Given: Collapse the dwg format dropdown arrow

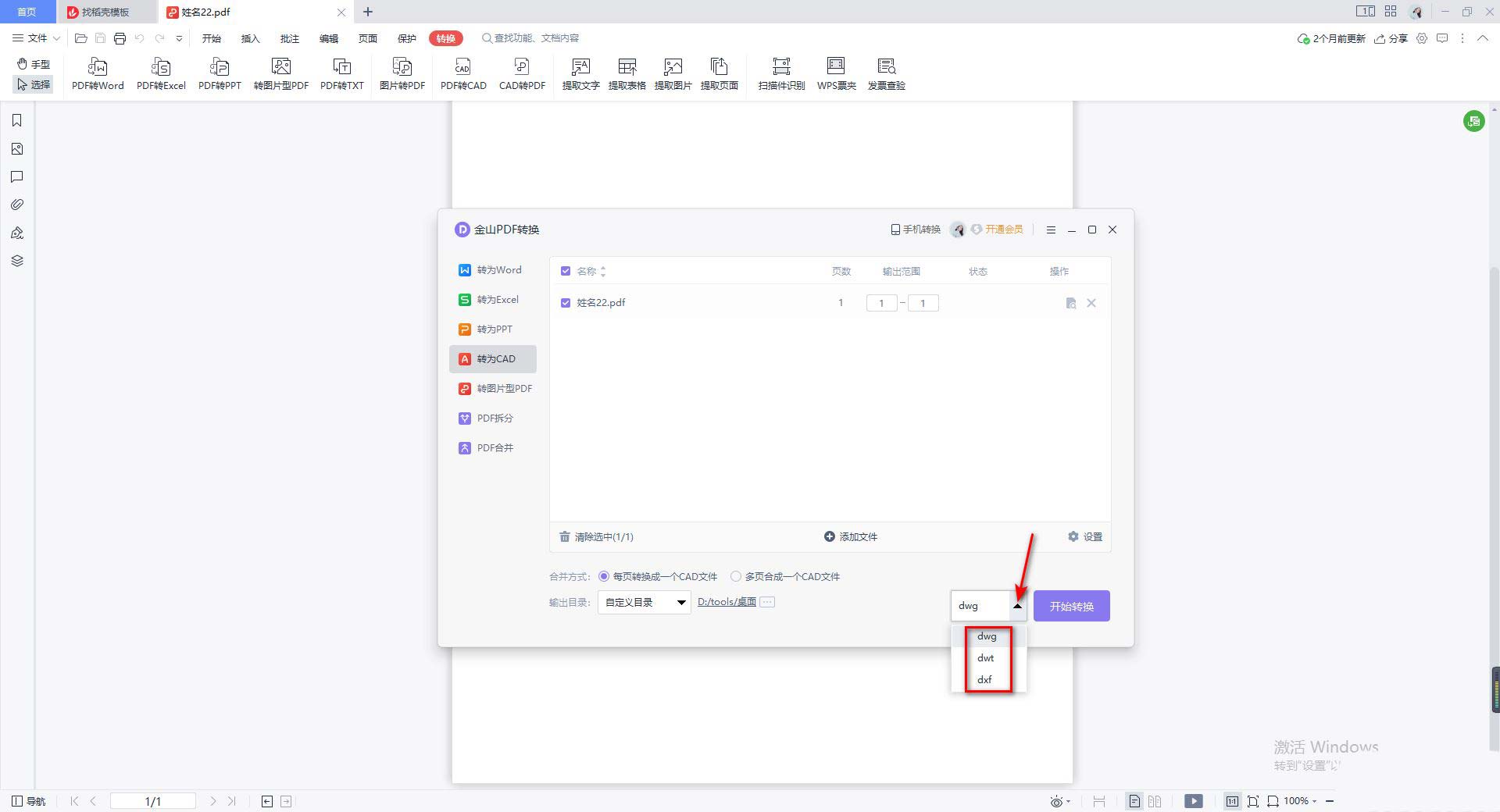Looking at the screenshot, I should pos(1017,606).
